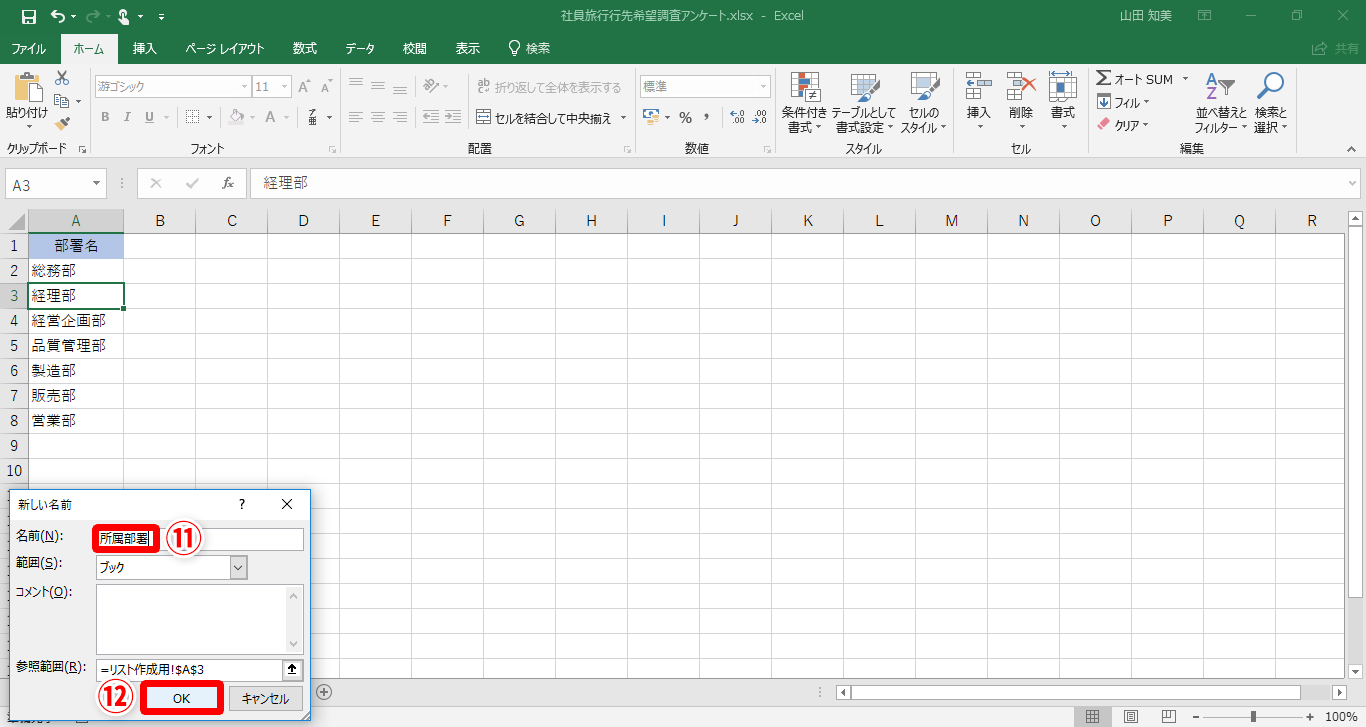This screenshot has width=1366, height=727.
Task: Increase decimal places
Action: [737, 117]
